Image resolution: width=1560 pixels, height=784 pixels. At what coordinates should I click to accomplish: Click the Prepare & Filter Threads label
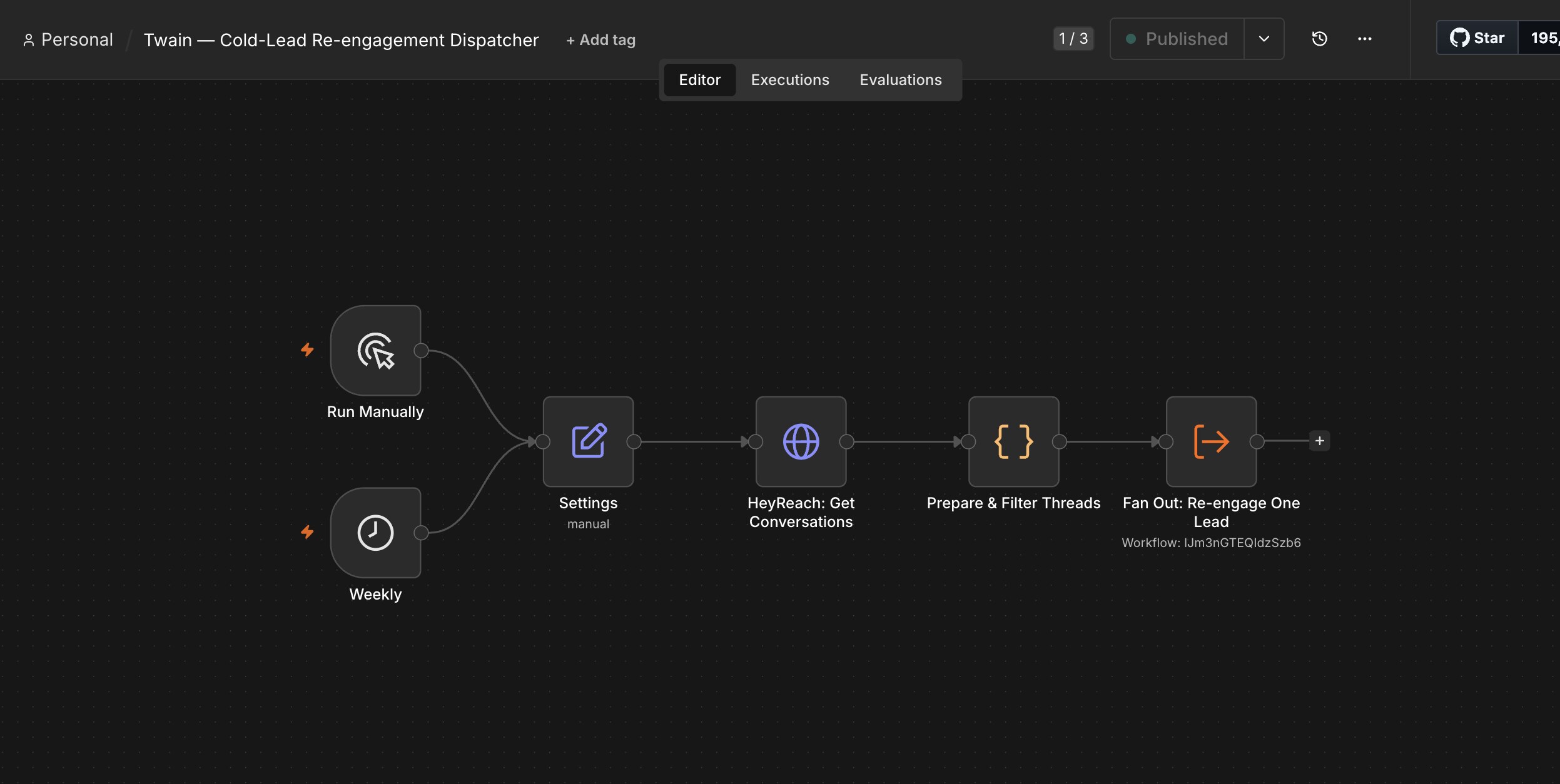1013,503
